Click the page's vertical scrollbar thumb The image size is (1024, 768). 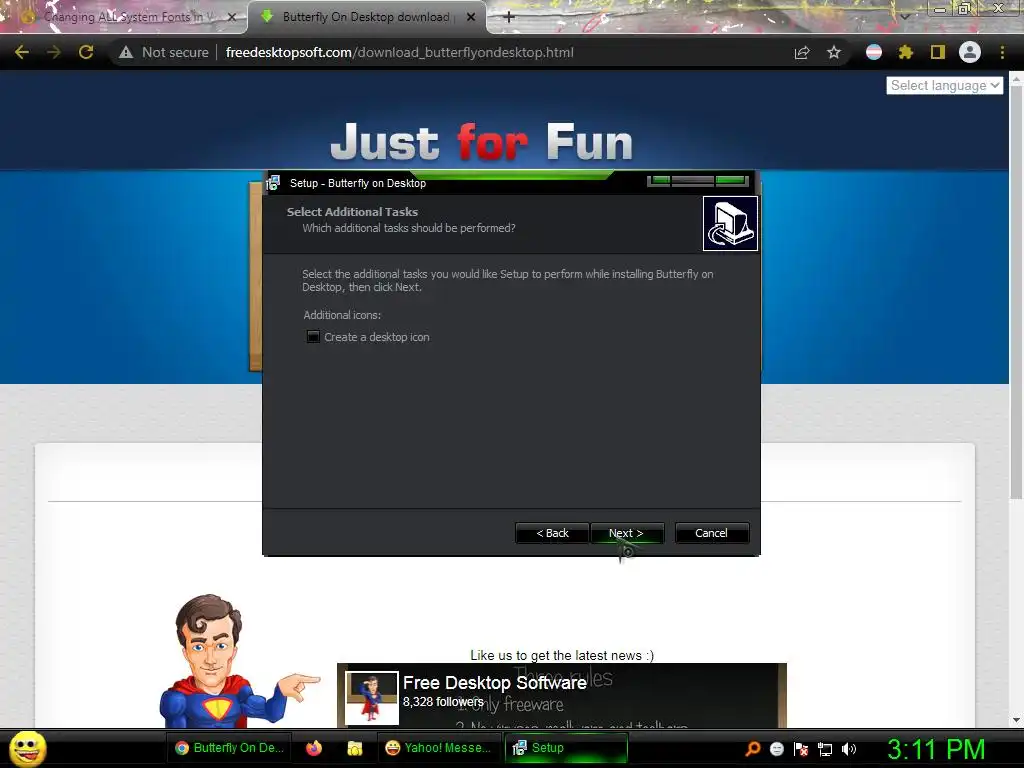pos(1016,293)
